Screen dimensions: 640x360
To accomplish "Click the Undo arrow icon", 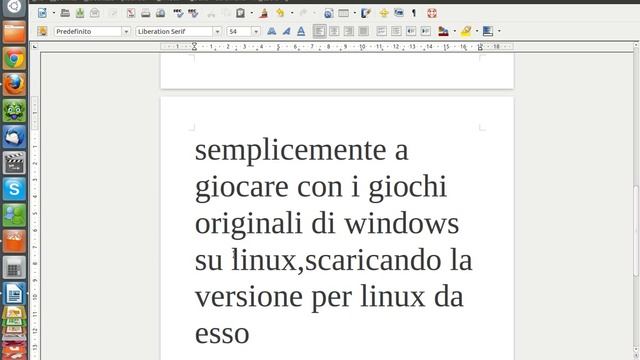I will [x=280, y=13].
